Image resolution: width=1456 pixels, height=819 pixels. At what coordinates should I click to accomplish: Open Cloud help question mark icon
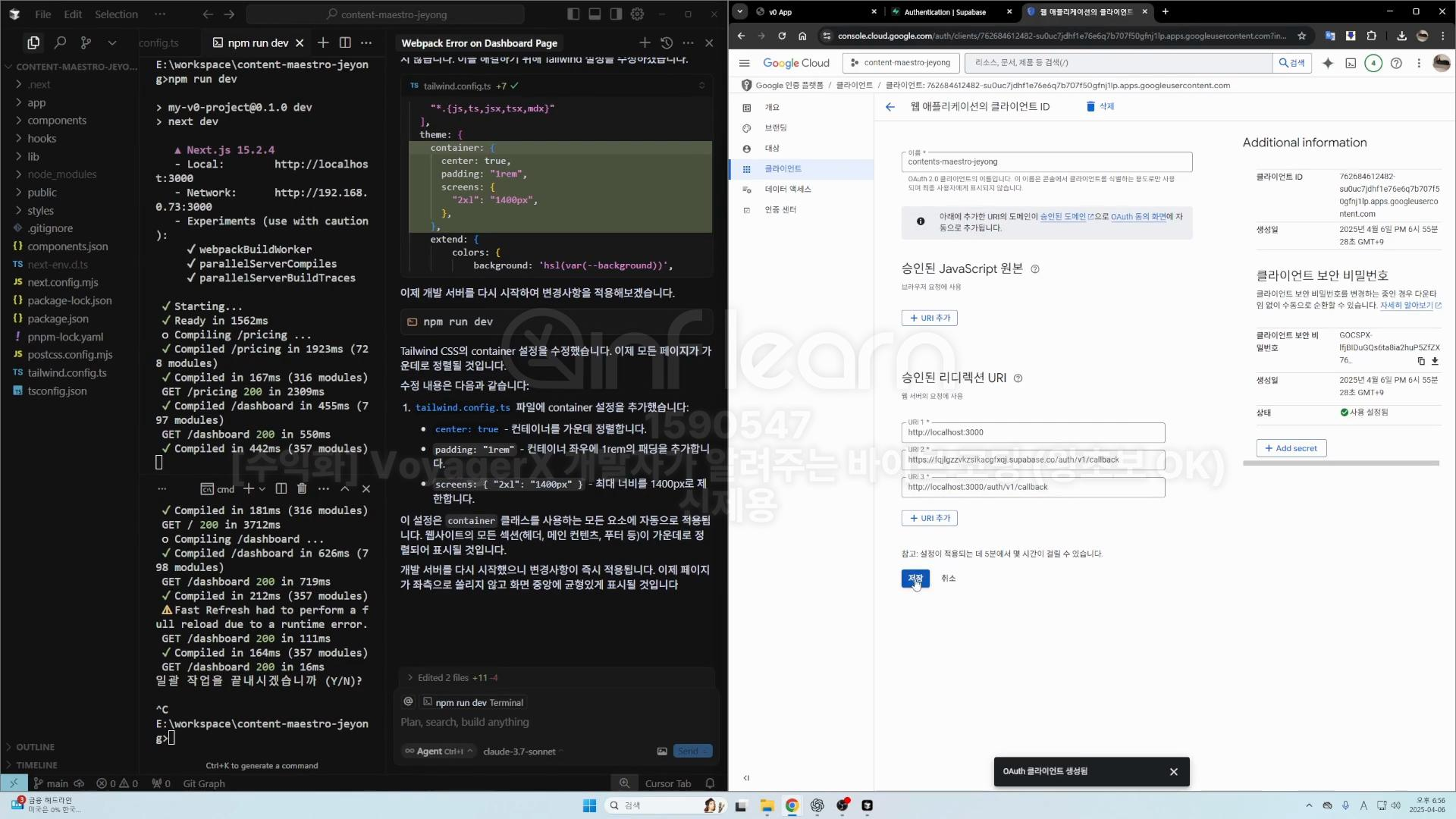pos(1396,63)
